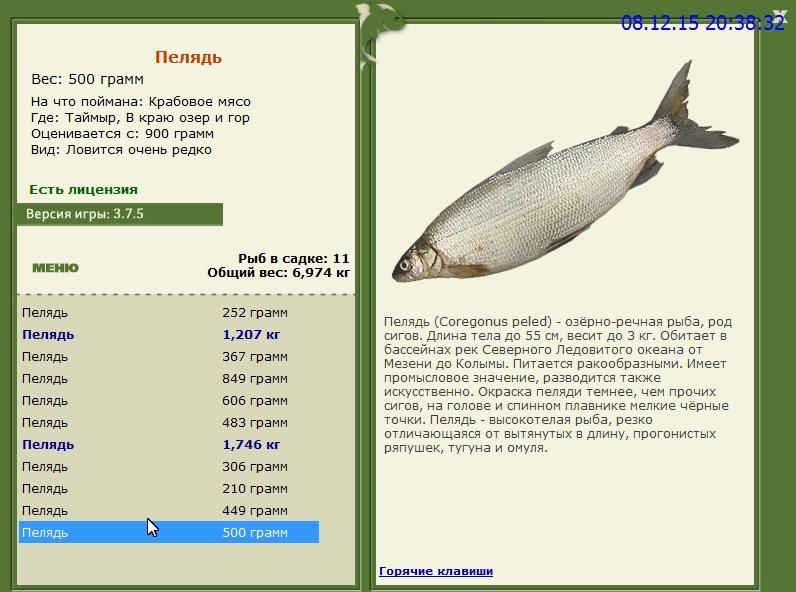The width and height of the screenshot is (796, 592).
Task: Click the date-time stamp 08.12.15 20:38:32
Action: [703, 23]
